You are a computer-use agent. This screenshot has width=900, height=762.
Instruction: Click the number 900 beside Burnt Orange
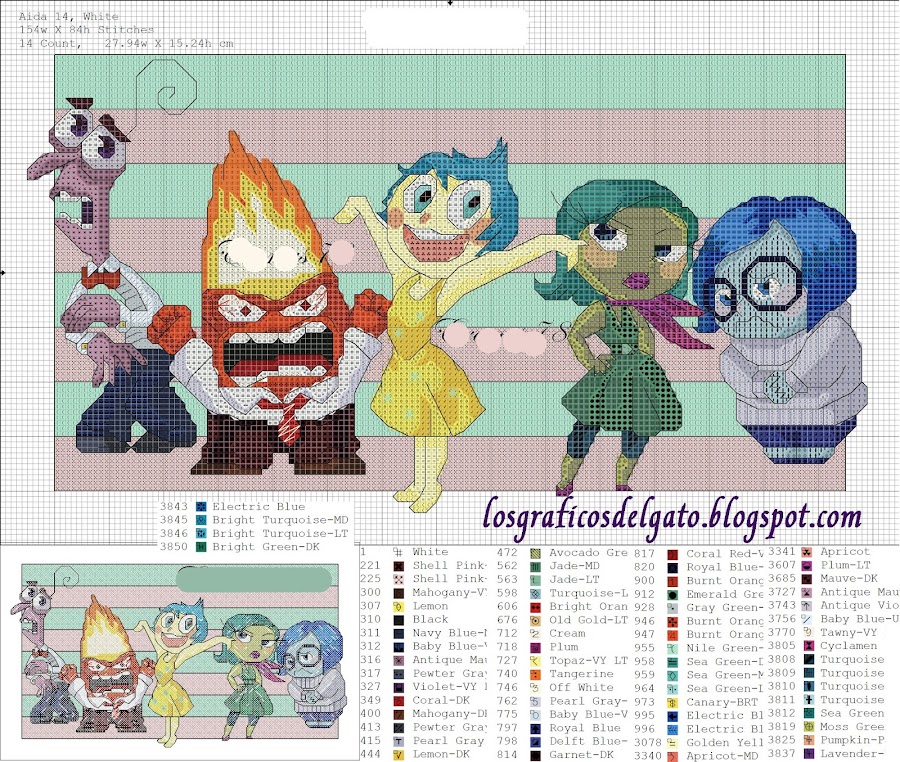click(644, 581)
